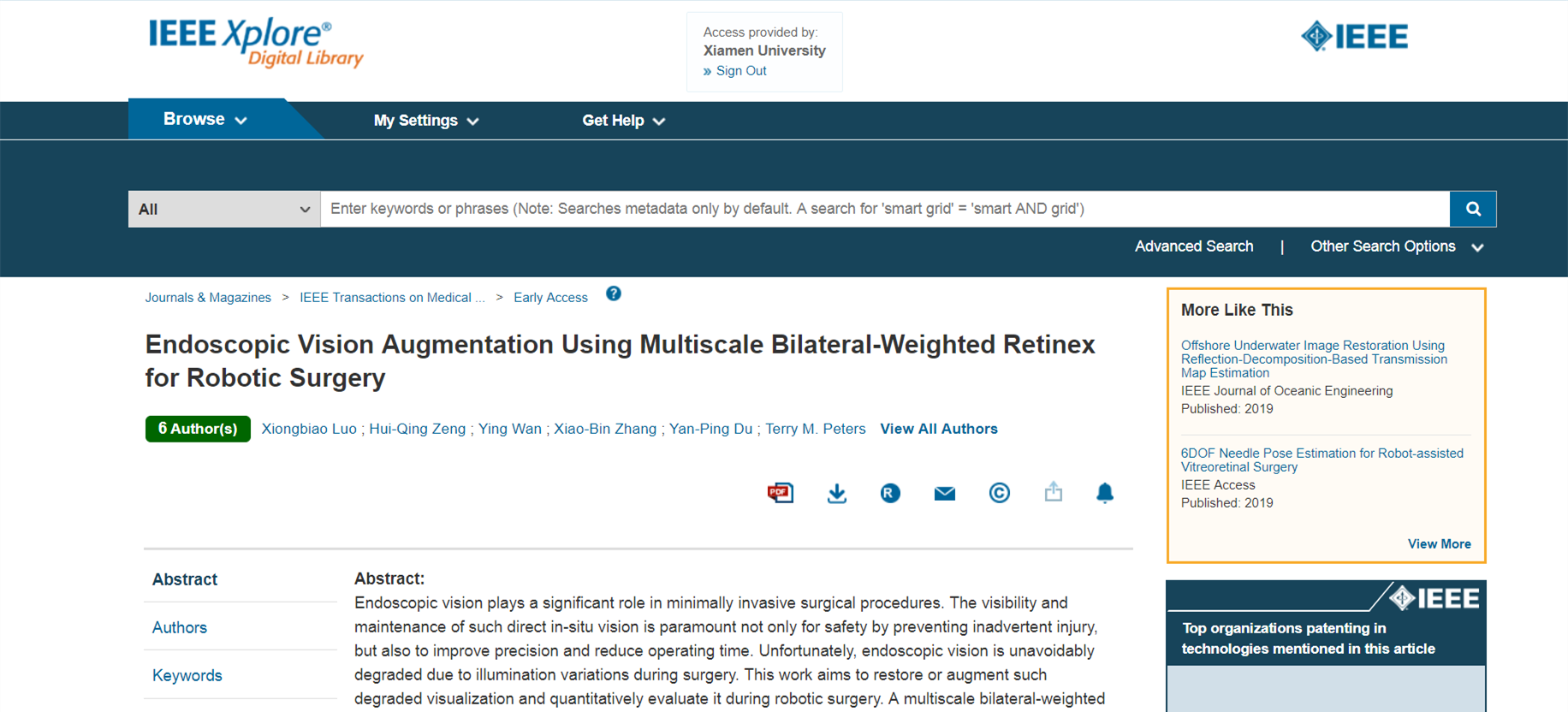Click View All Authors link
Image resolution: width=1568 pixels, height=712 pixels.
938,429
